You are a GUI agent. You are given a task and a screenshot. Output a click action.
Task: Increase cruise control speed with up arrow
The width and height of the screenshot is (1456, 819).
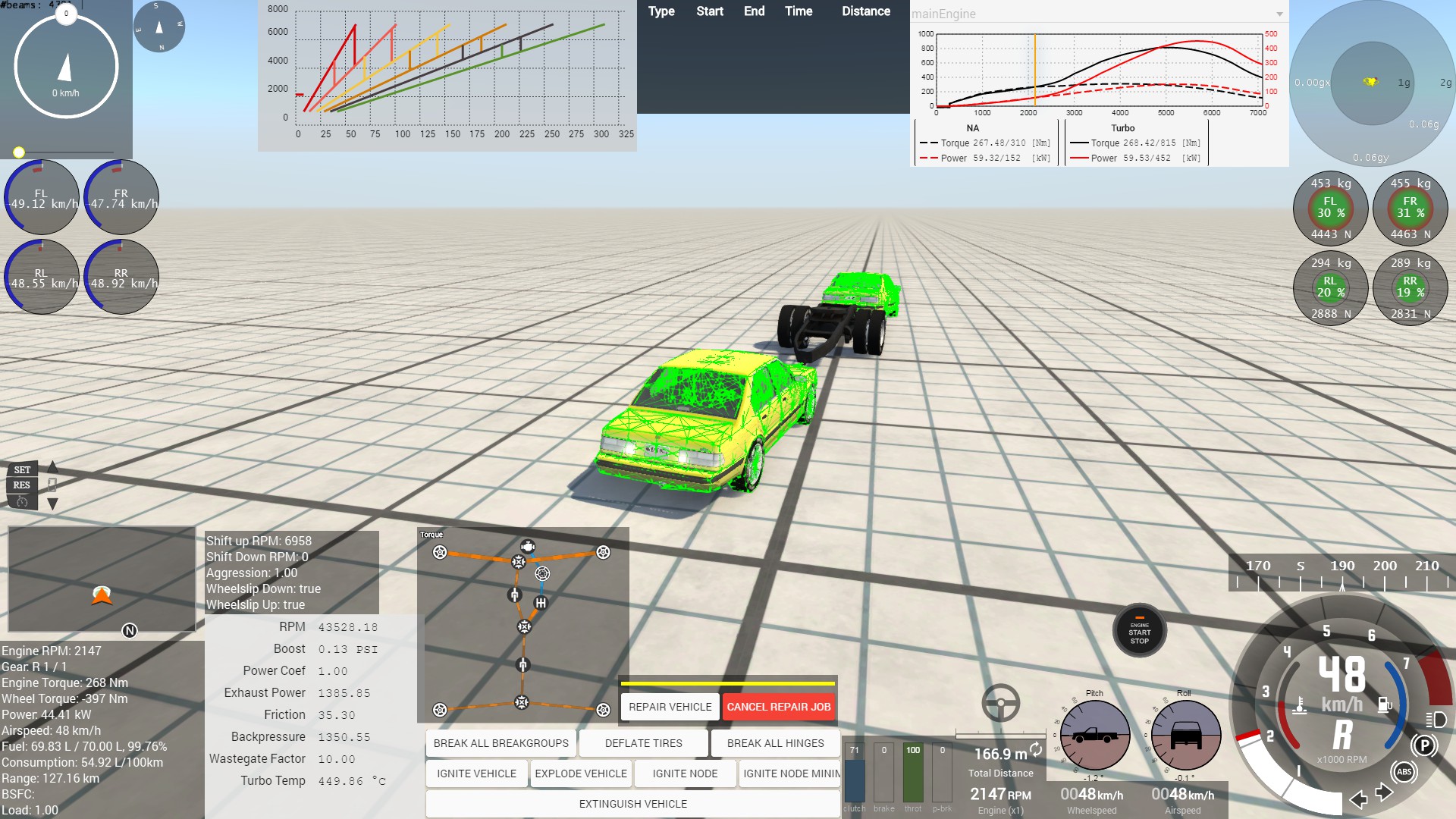[52, 466]
